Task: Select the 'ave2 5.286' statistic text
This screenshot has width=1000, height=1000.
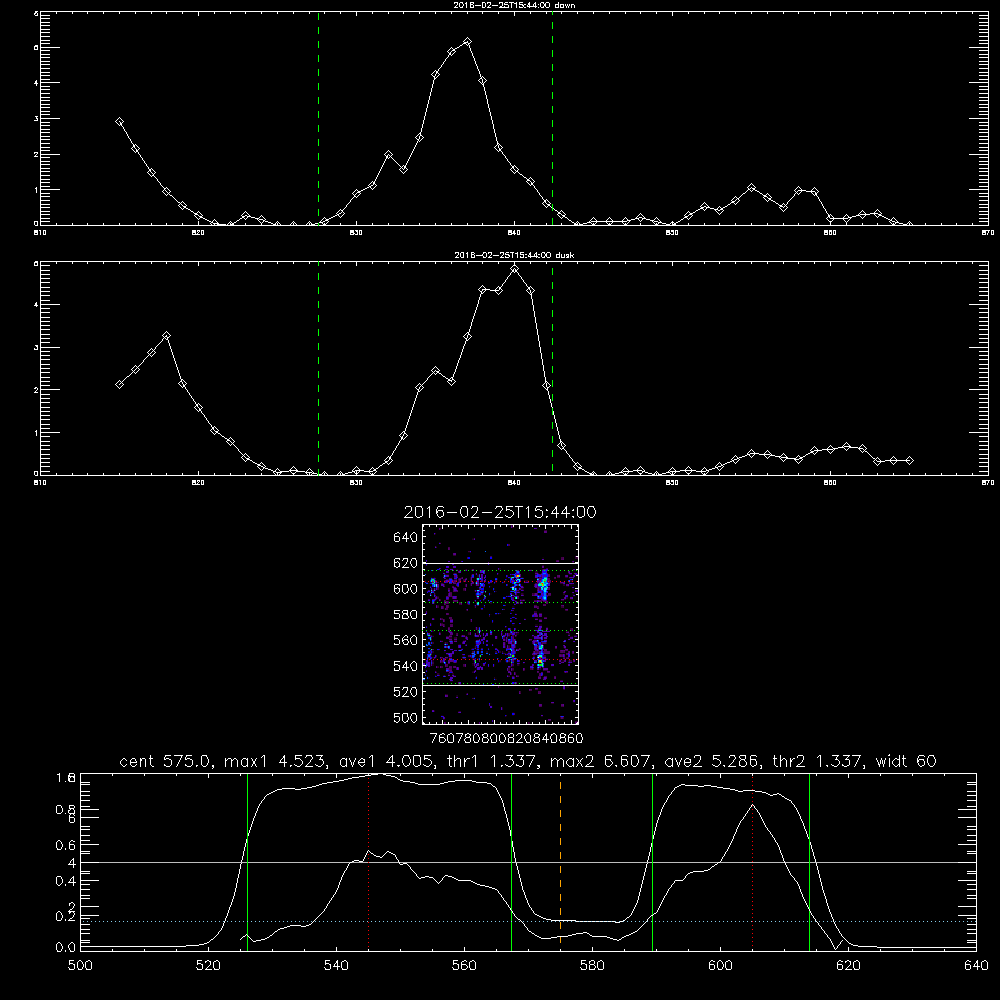Action: [x=712, y=761]
